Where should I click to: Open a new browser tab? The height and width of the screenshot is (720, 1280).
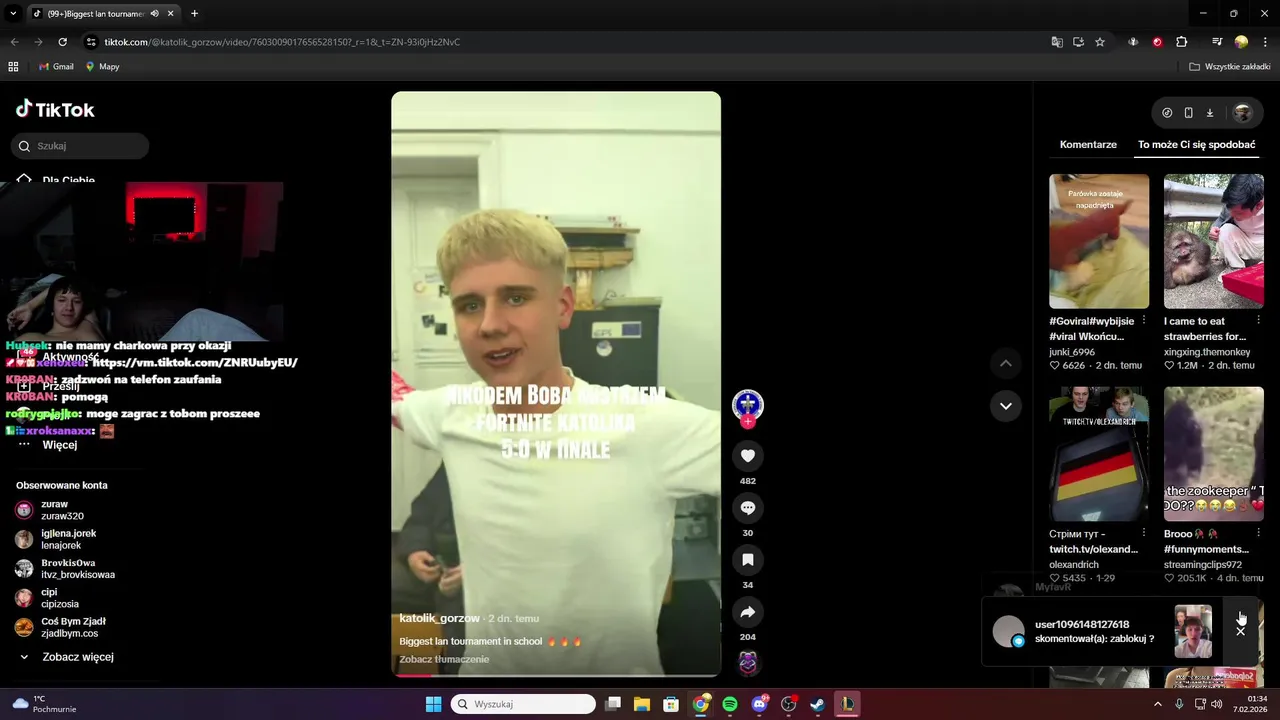[194, 14]
